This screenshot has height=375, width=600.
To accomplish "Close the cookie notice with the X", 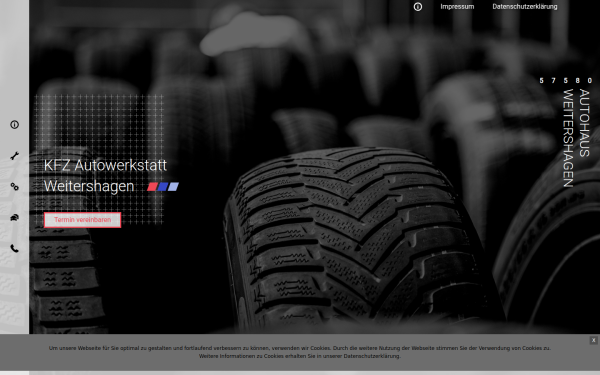I will 593,340.
